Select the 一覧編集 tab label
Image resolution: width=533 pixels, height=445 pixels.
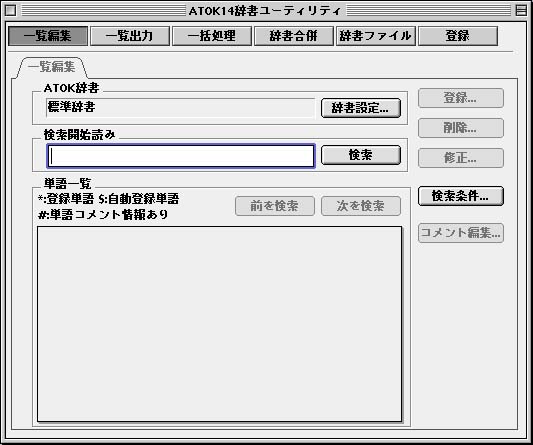[x=52, y=67]
